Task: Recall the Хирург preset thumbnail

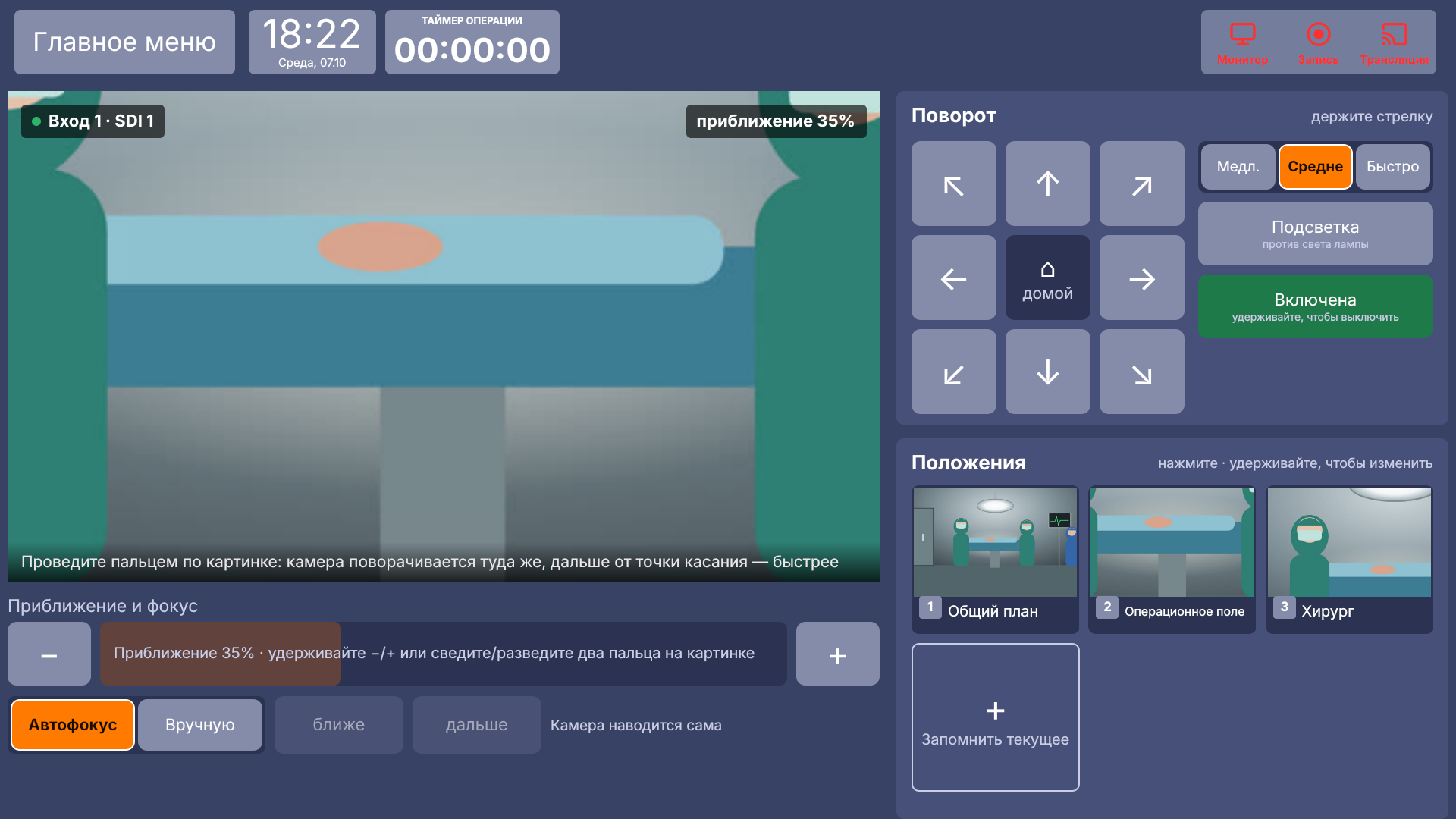Action: click(x=1349, y=560)
